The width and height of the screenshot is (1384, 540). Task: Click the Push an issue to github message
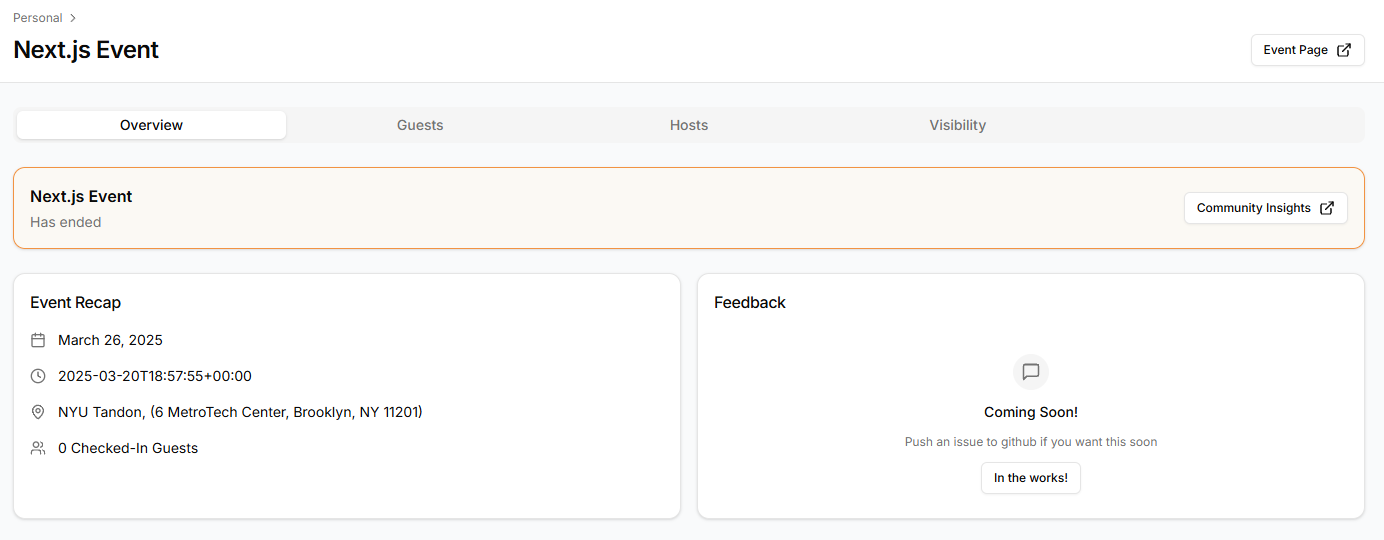pyautogui.click(x=1031, y=442)
